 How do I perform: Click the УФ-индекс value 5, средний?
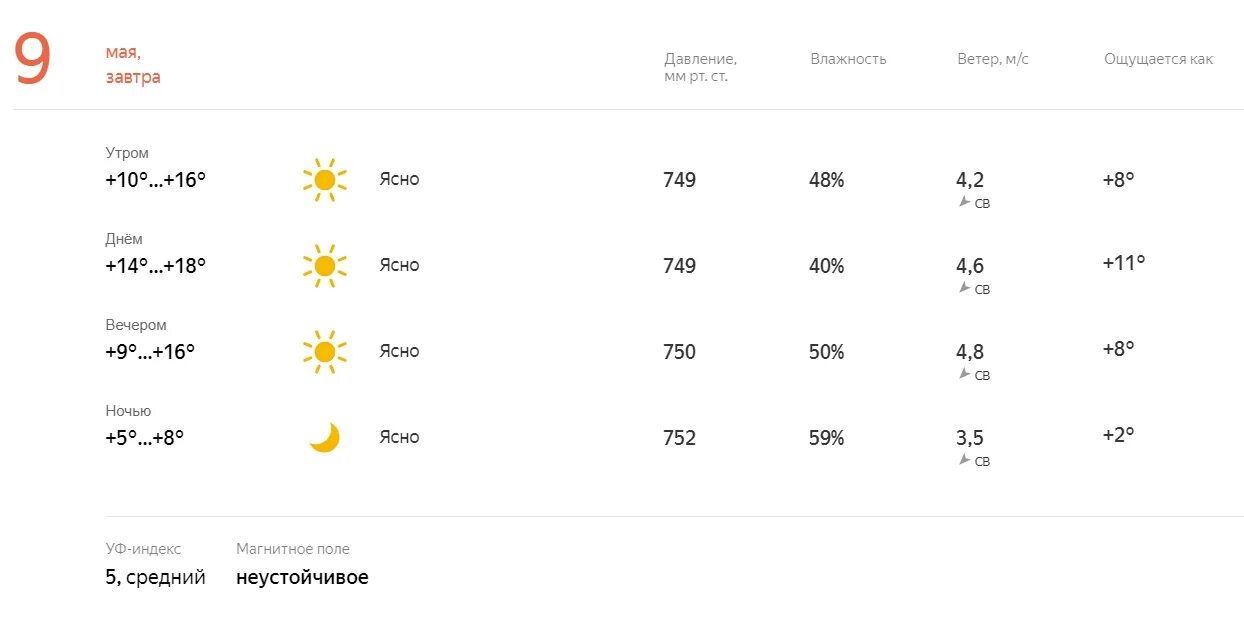[x=155, y=578]
